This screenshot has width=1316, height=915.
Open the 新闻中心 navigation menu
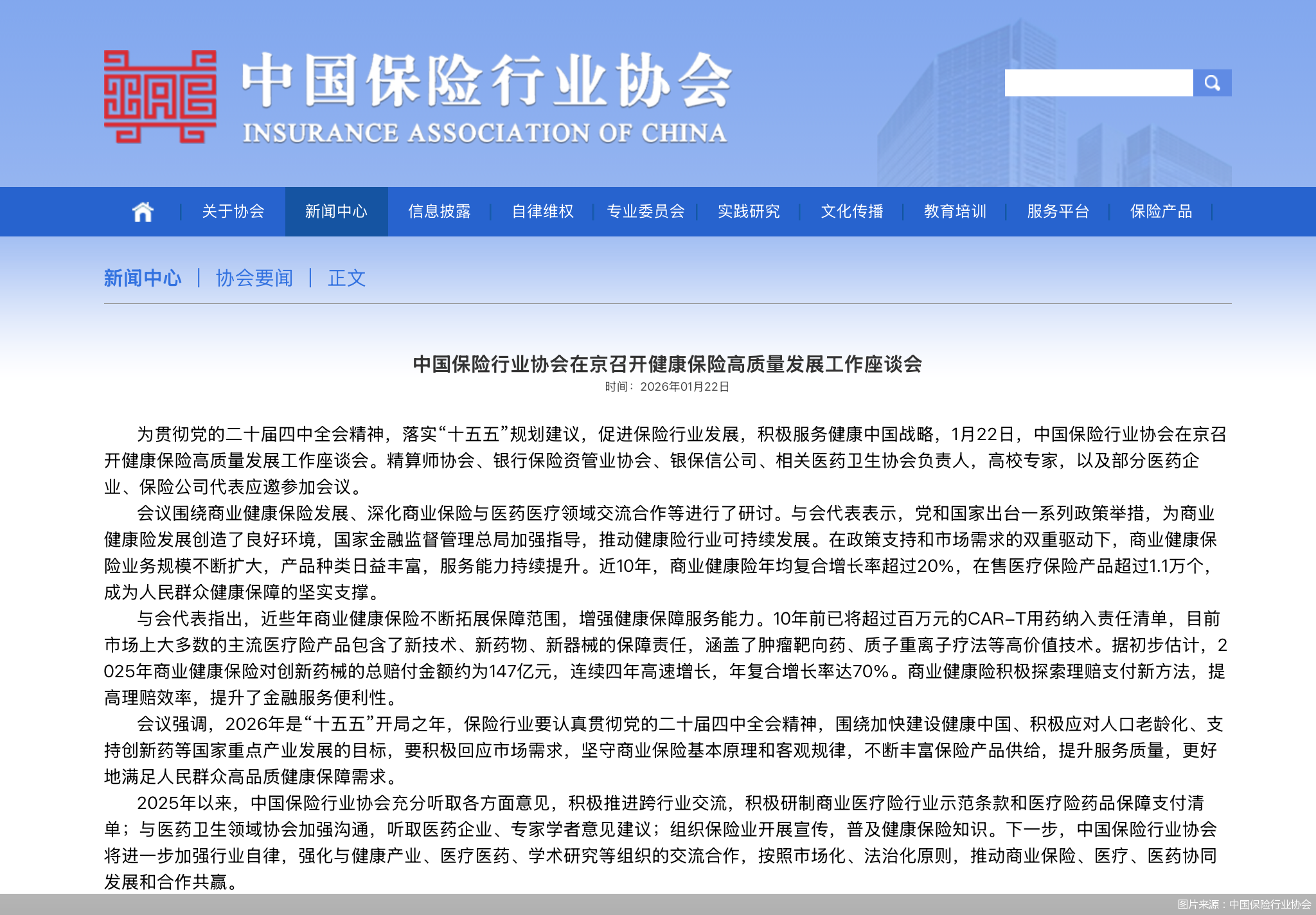point(336,212)
